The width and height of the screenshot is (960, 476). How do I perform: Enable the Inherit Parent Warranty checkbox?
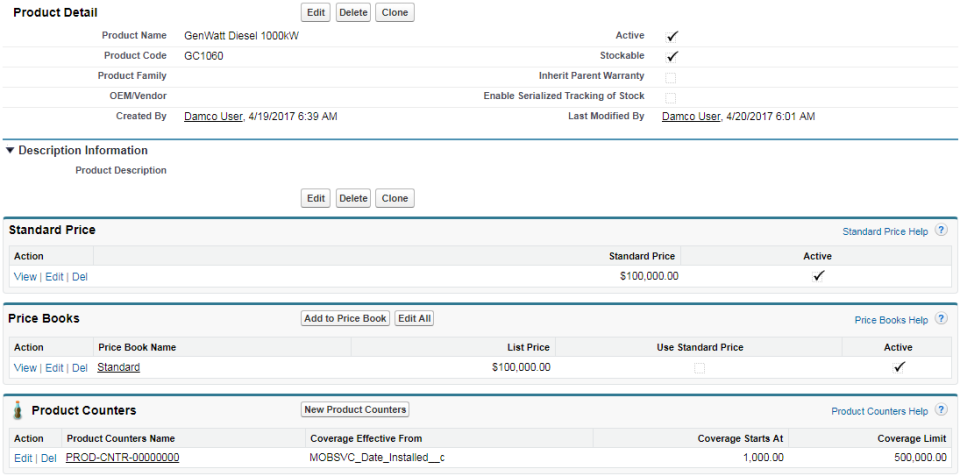pos(671,77)
